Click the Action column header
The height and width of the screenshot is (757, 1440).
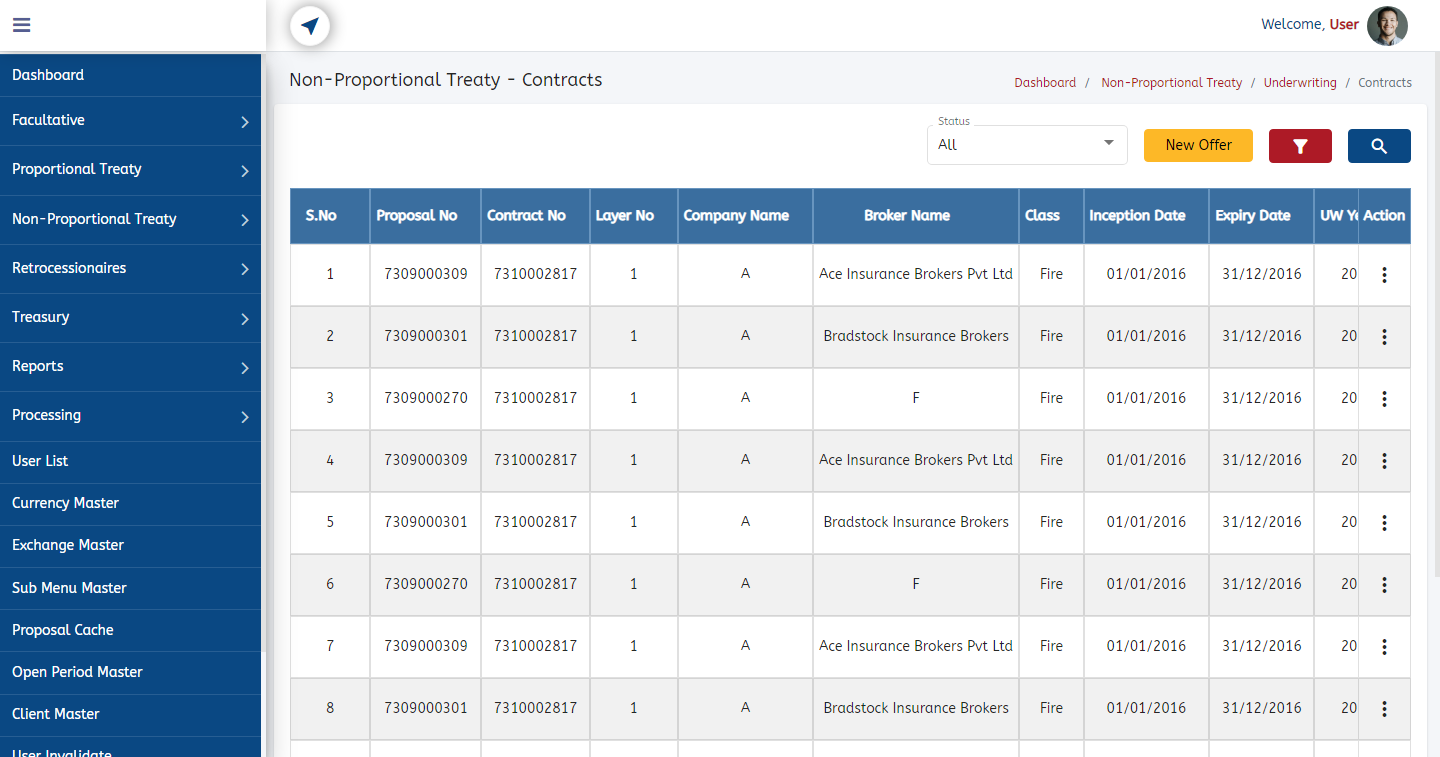(x=1384, y=216)
